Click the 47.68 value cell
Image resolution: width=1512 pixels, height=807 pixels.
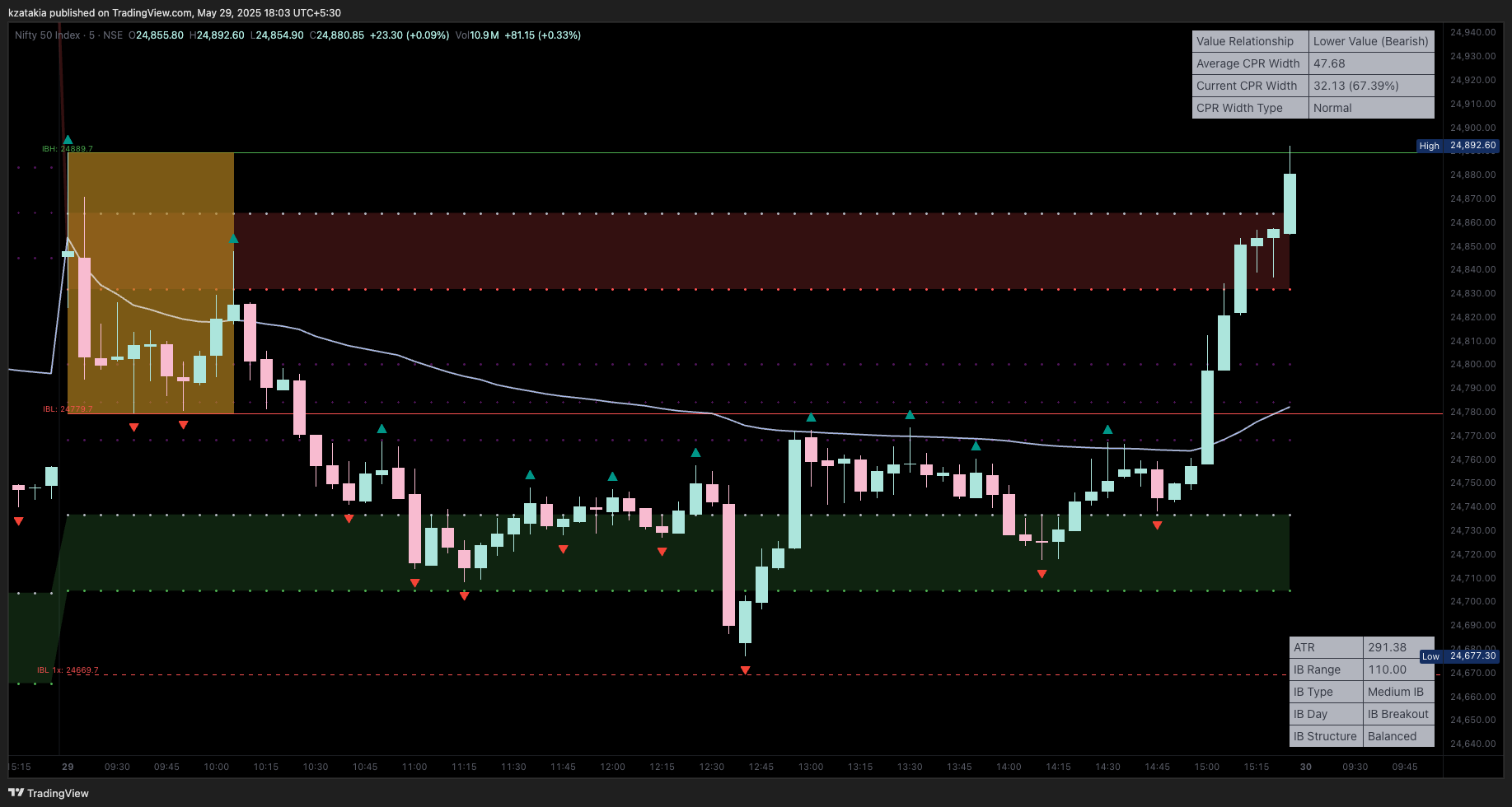[1371, 63]
